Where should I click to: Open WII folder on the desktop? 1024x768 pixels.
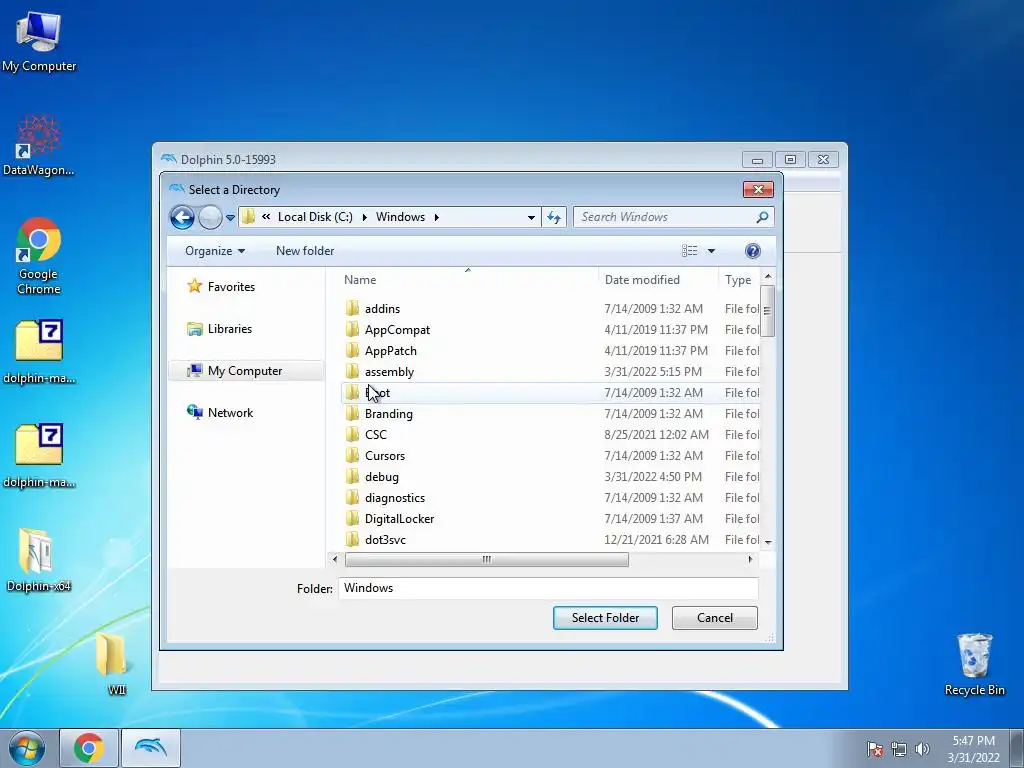pyautogui.click(x=116, y=663)
